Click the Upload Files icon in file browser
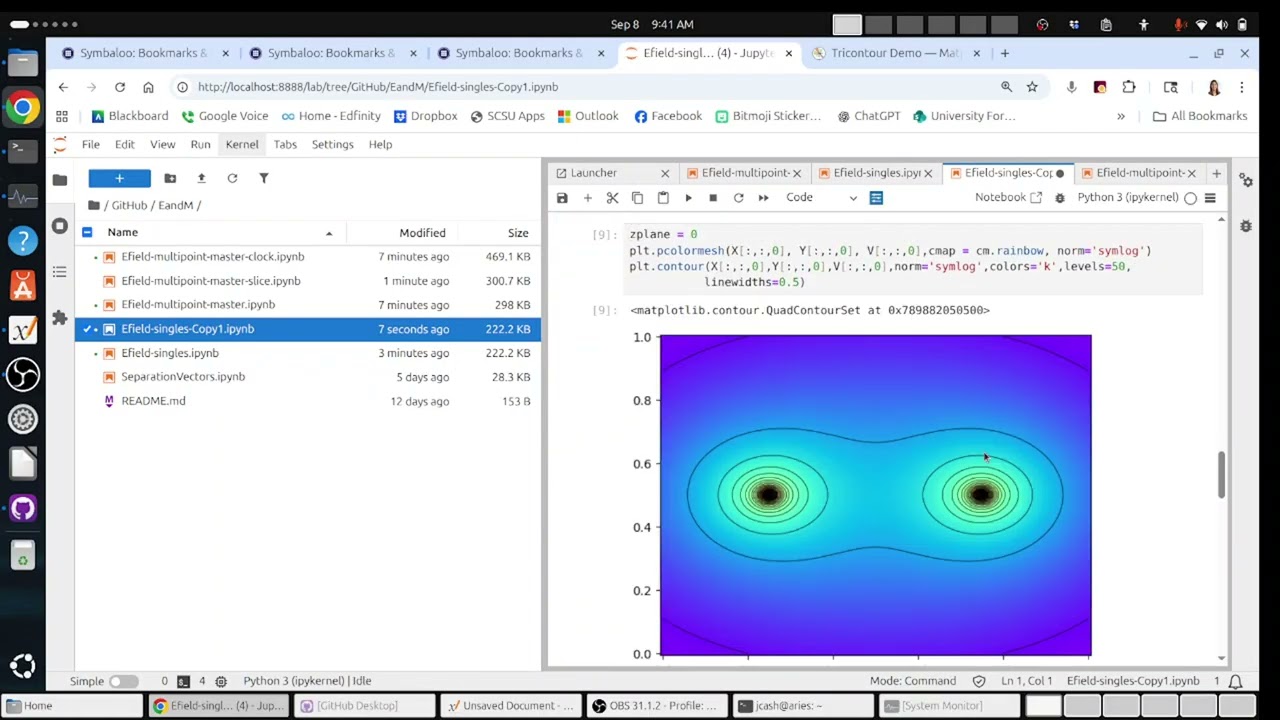The image size is (1280, 720). point(201,178)
